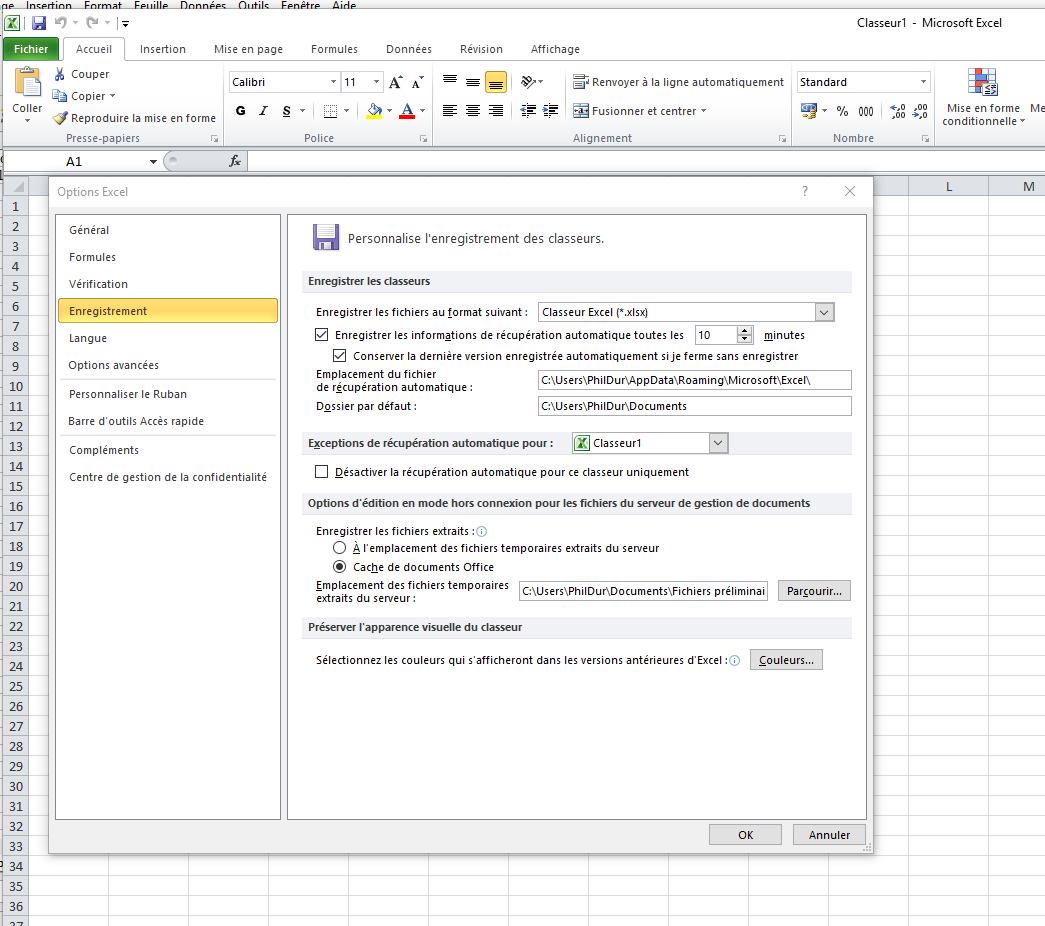Click the Bold (G) formatting icon
The height and width of the screenshot is (926, 1045).
[x=241, y=111]
